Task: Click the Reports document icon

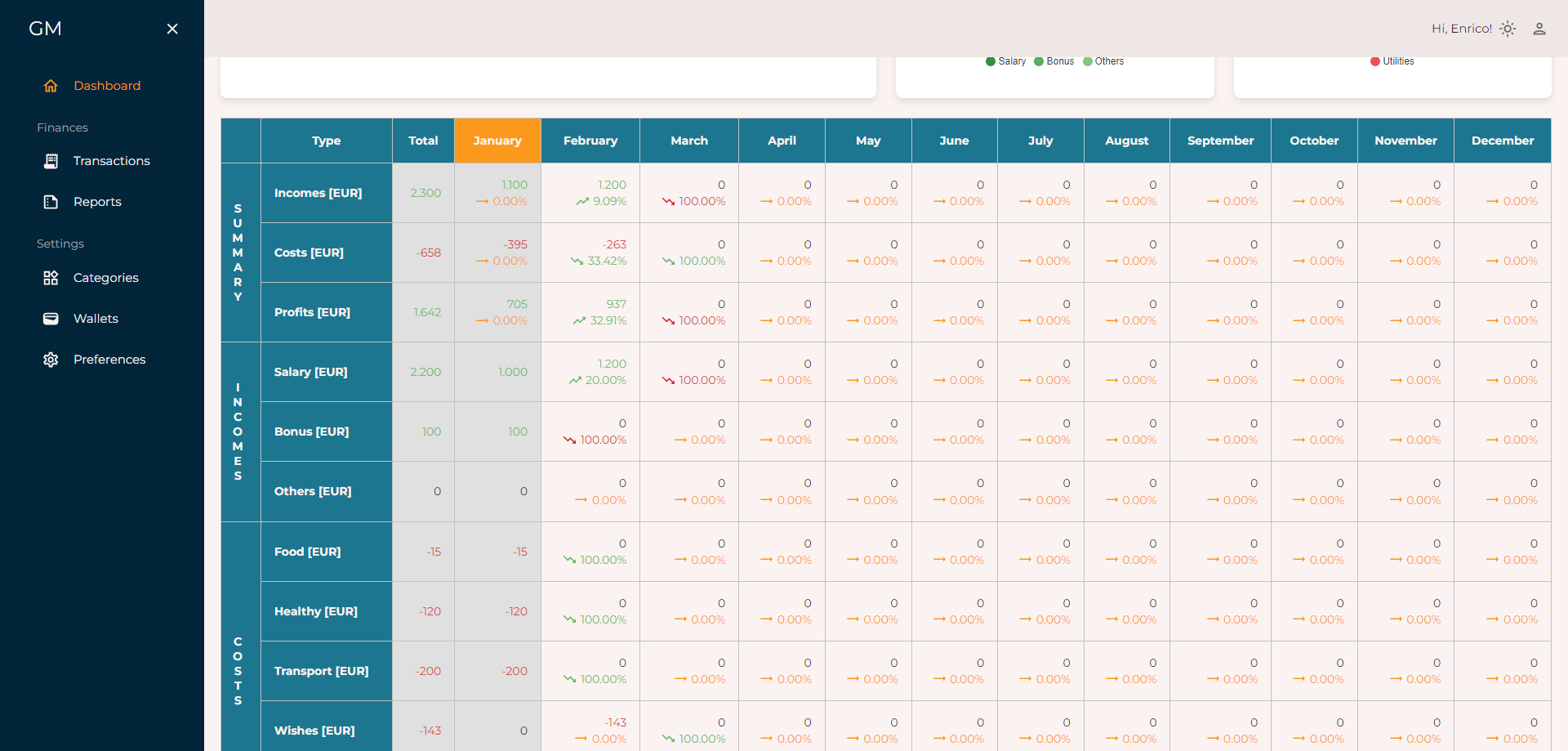Action: [51, 202]
